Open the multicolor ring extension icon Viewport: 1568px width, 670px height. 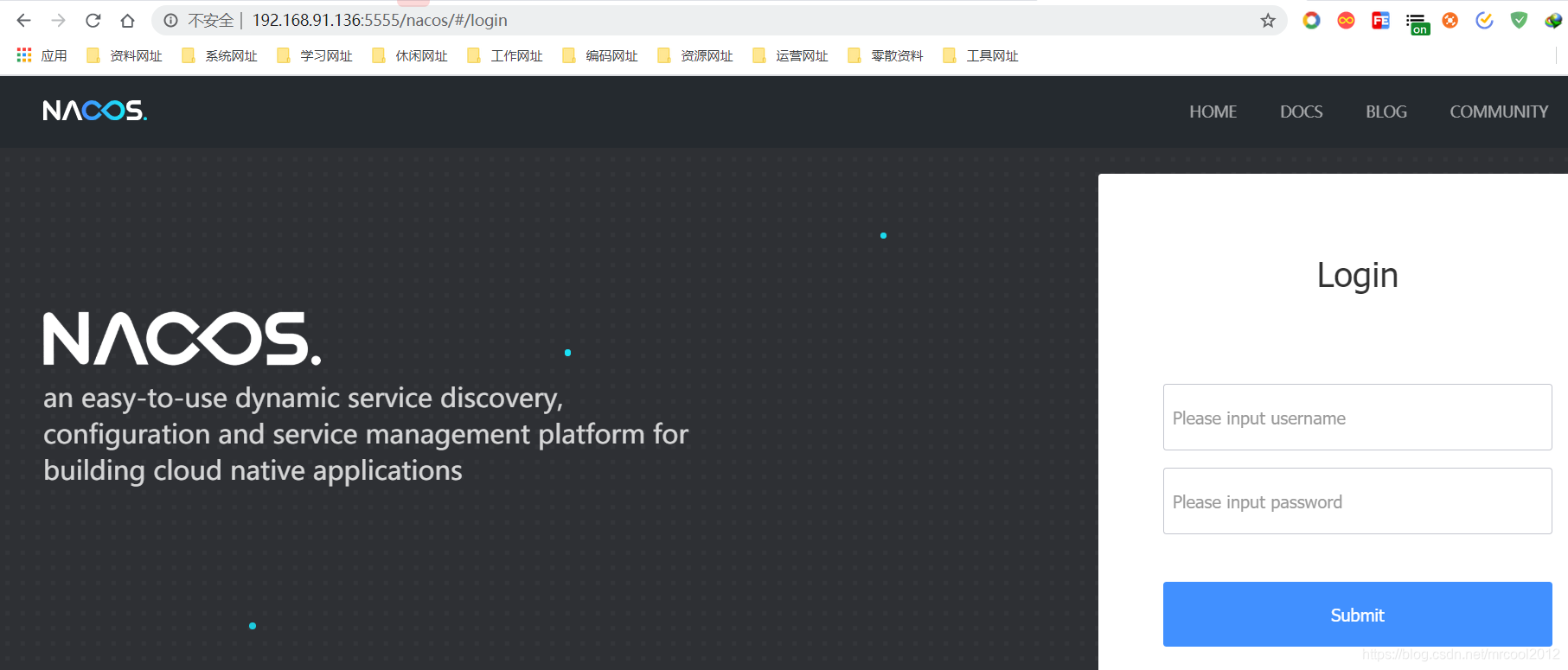[x=1312, y=20]
